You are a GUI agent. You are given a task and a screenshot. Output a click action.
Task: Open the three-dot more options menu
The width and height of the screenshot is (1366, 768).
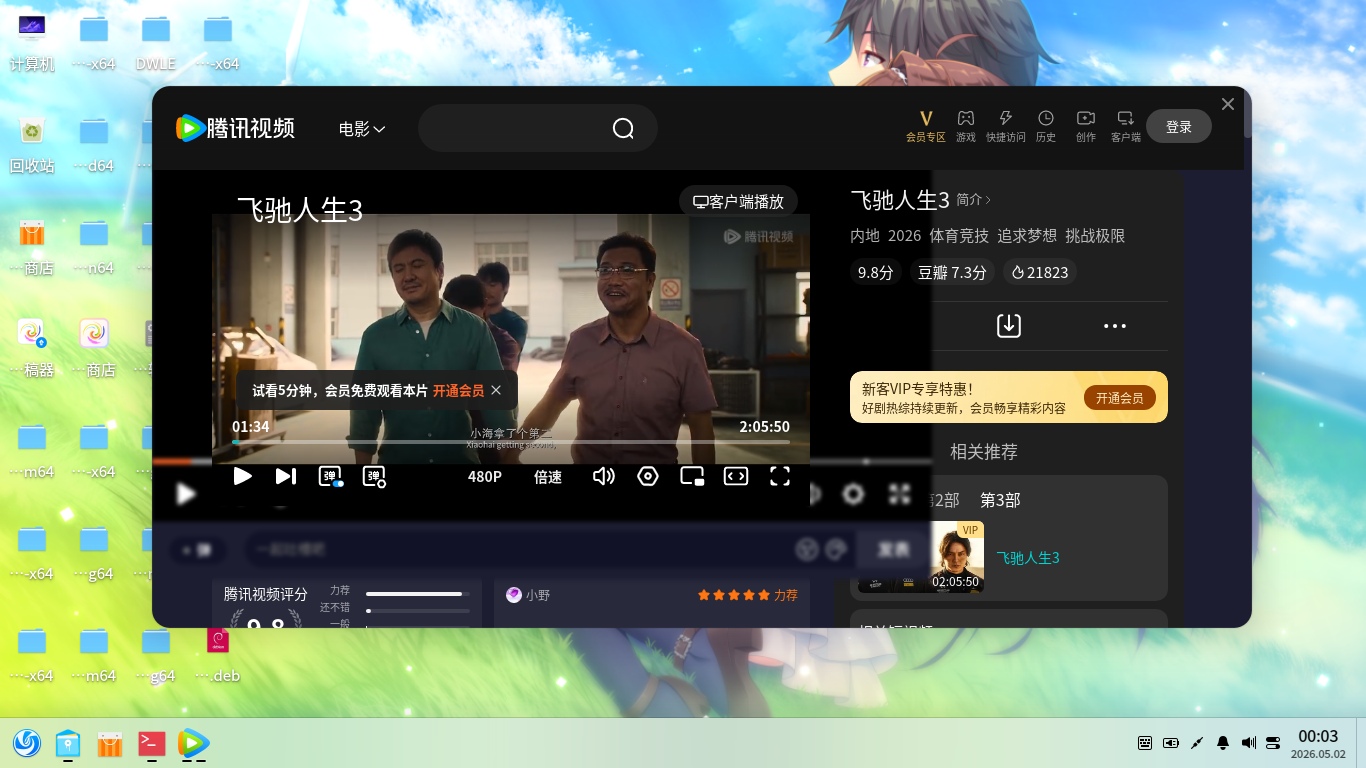pos(1115,326)
